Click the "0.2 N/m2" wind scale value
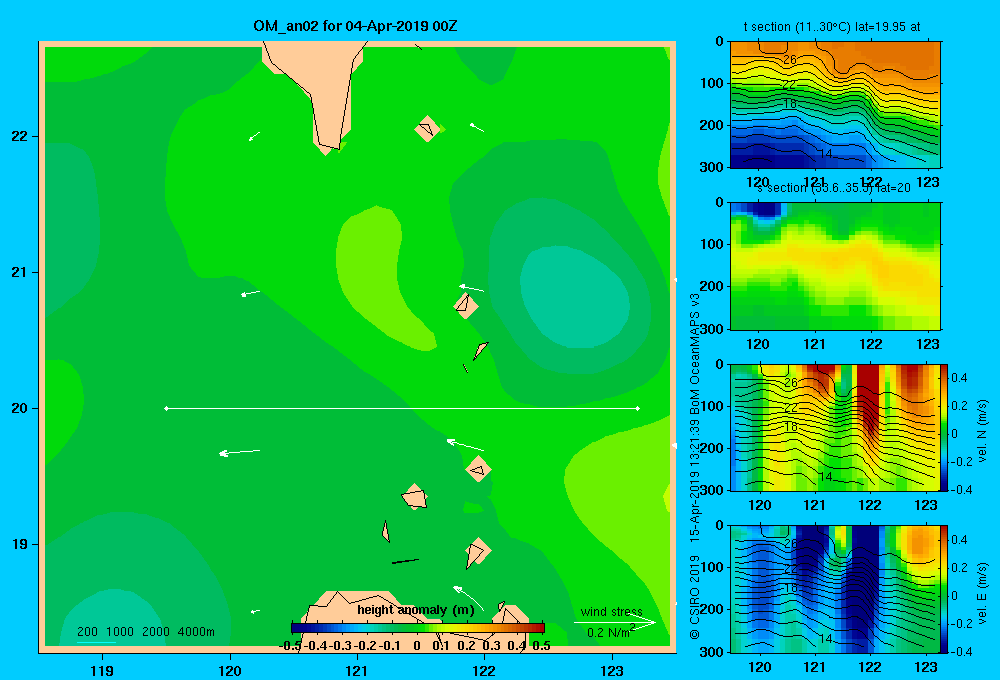The width and height of the screenshot is (1000, 680). tap(611, 632)
